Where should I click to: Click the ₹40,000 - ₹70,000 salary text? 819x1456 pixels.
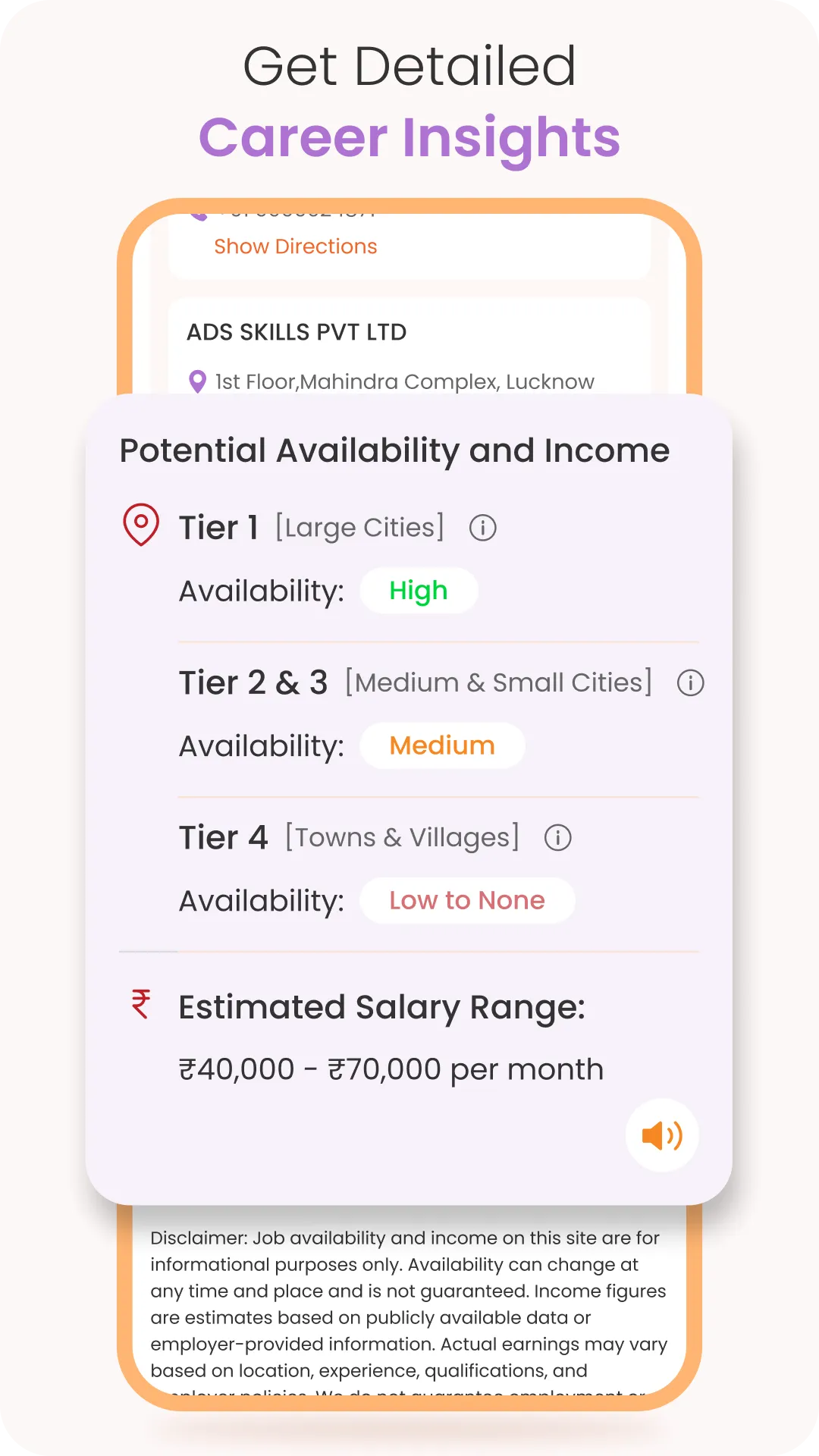pyautogui.click(x=391, y=1069)
